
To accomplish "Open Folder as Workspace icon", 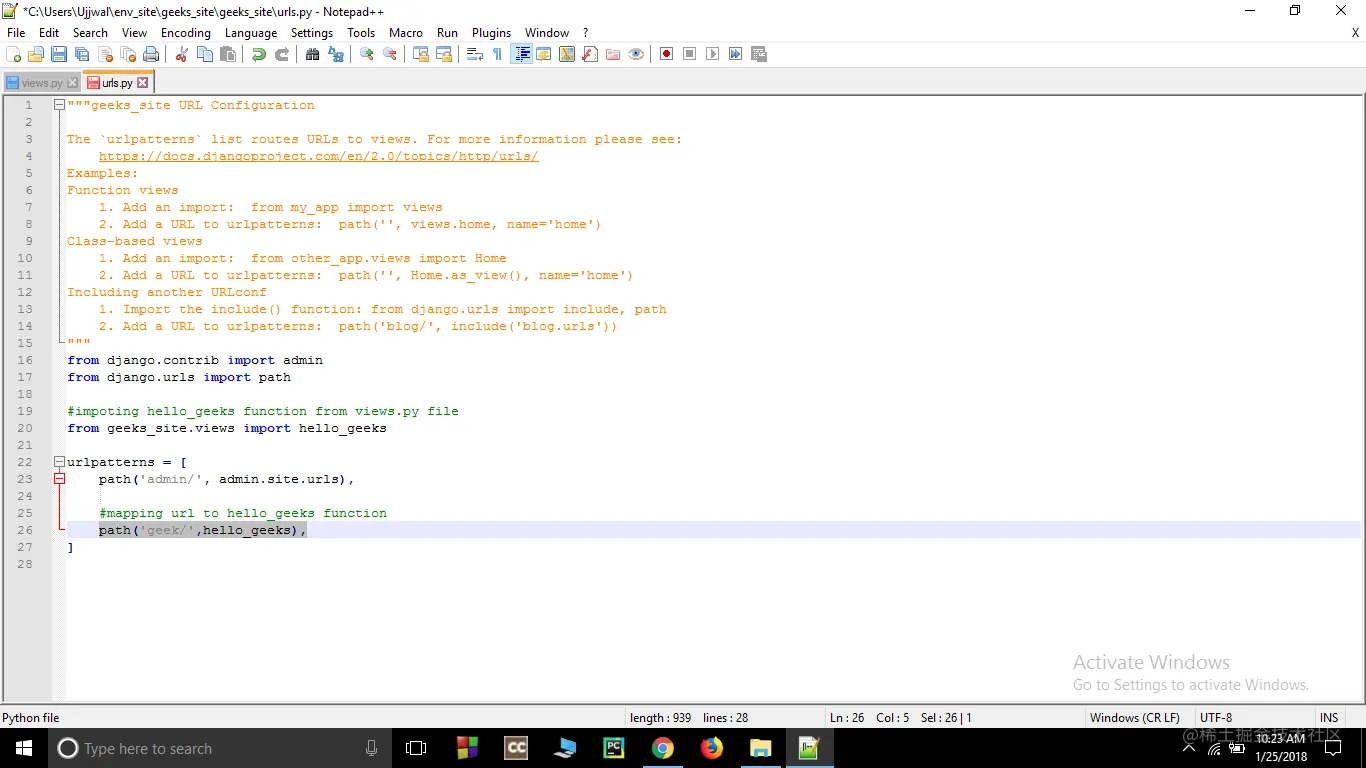I will click(613, 54).
